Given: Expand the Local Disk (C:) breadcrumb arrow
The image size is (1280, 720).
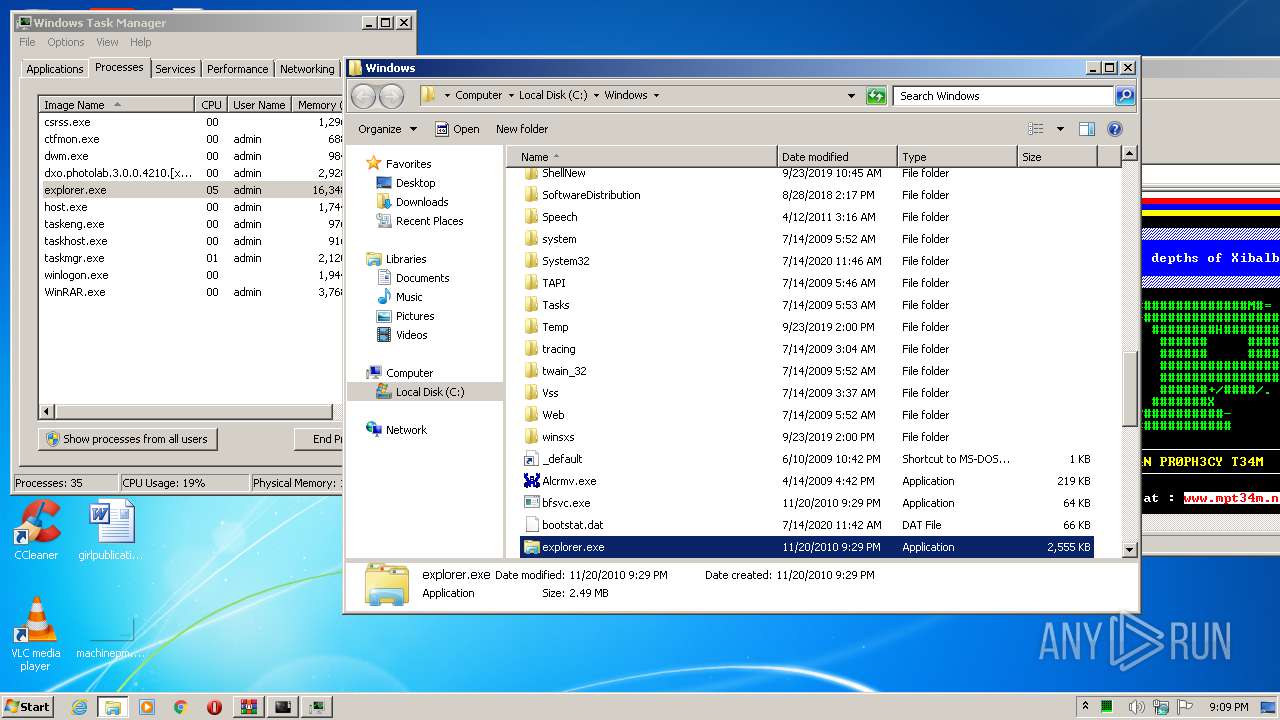Looking at the screenshot, I should (596, 95).
